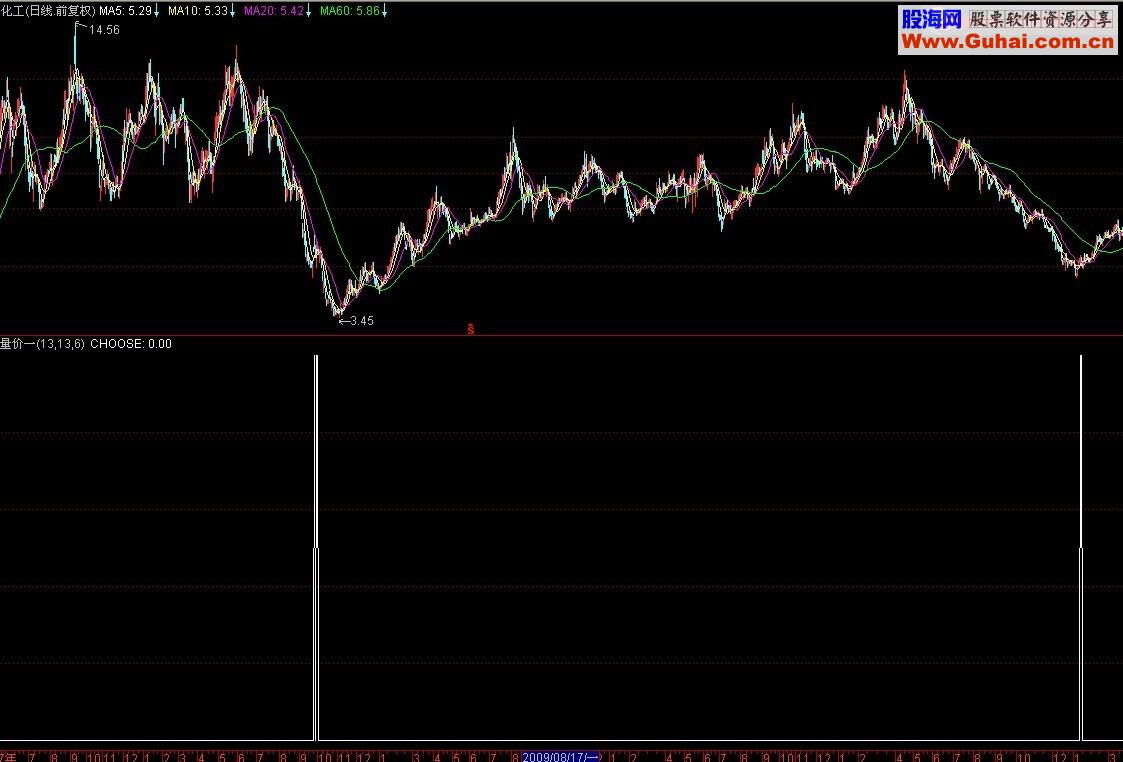
Task: Click the 化工(日线.前复权) chart title
Action: click(x=48, y=11)
